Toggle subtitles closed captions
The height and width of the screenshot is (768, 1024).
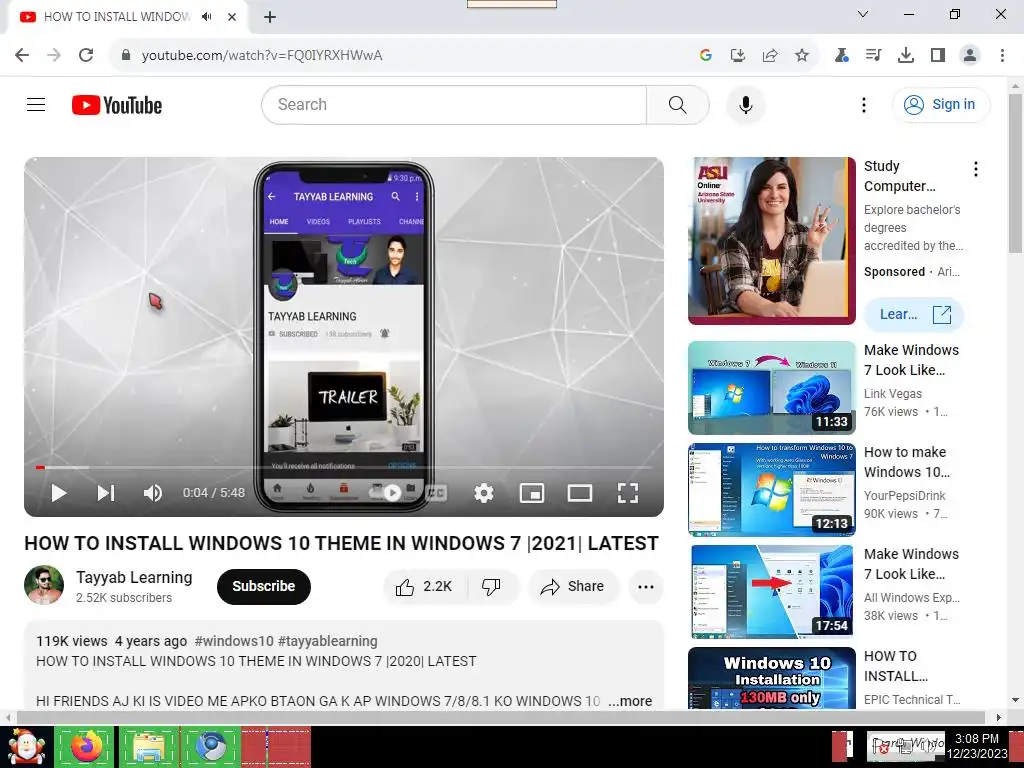click(436, 493)
